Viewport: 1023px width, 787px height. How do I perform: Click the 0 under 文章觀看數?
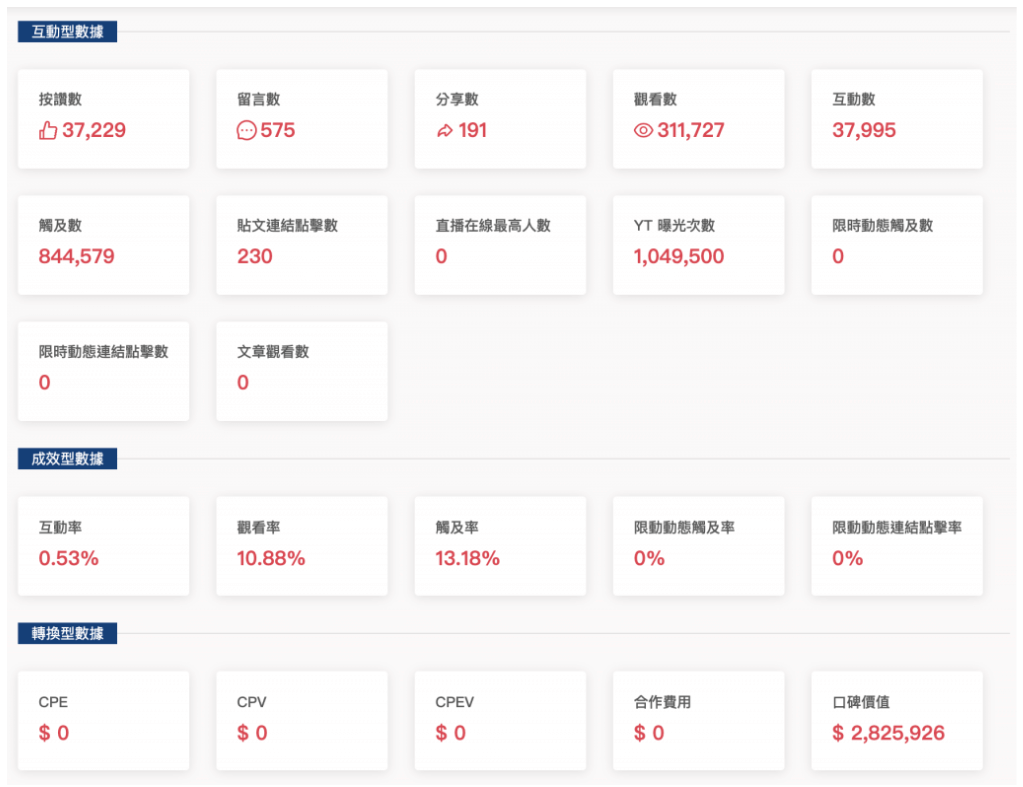[243, 382]
